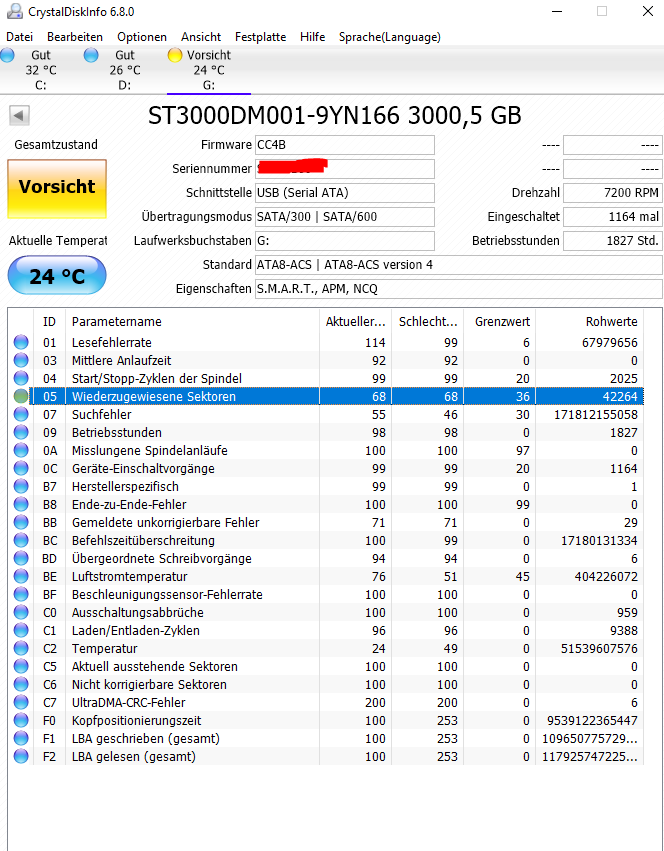This screenshot has height=851, width=664.
Task: Click status orb for Laden/Entladen-Zyklen row
Action: pyautogui.click(x=21, y=630)
